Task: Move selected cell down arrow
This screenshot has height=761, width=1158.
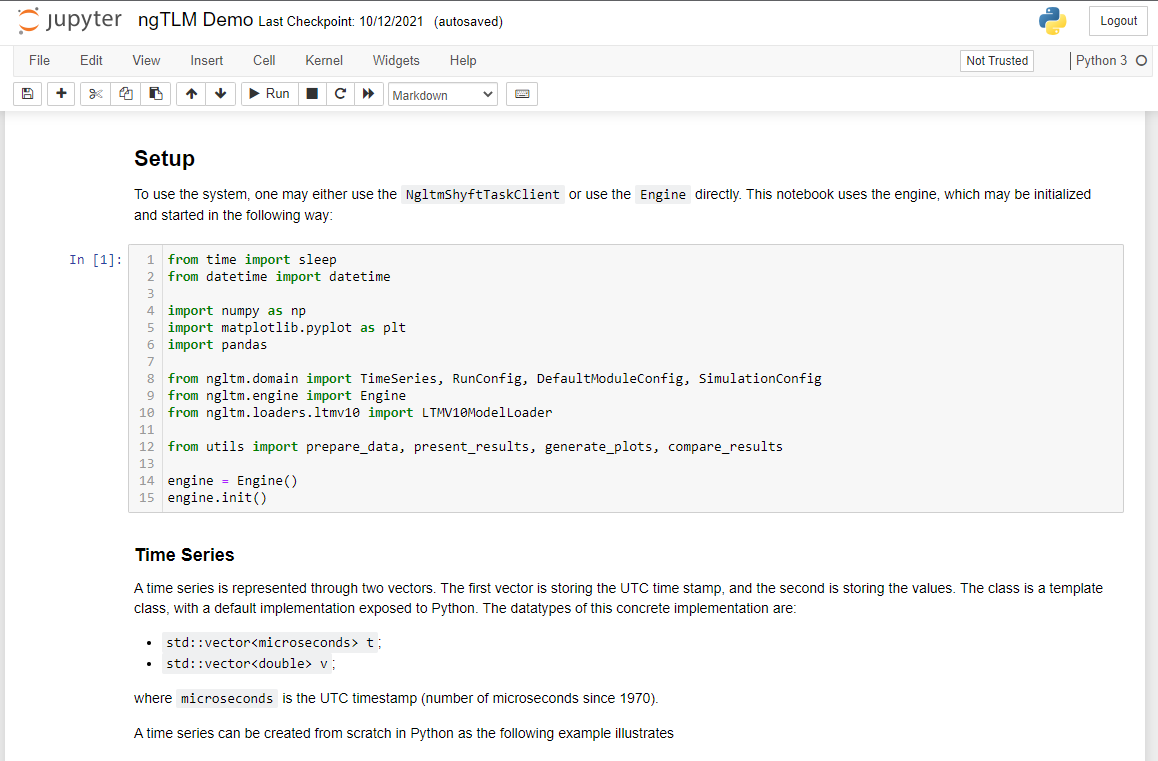Action: [x=220, y=94]
